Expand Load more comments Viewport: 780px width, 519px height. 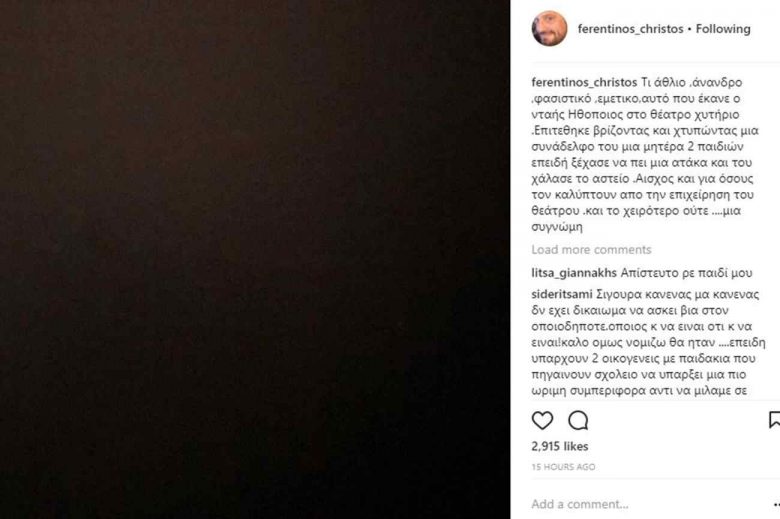[x=591, y=249]
